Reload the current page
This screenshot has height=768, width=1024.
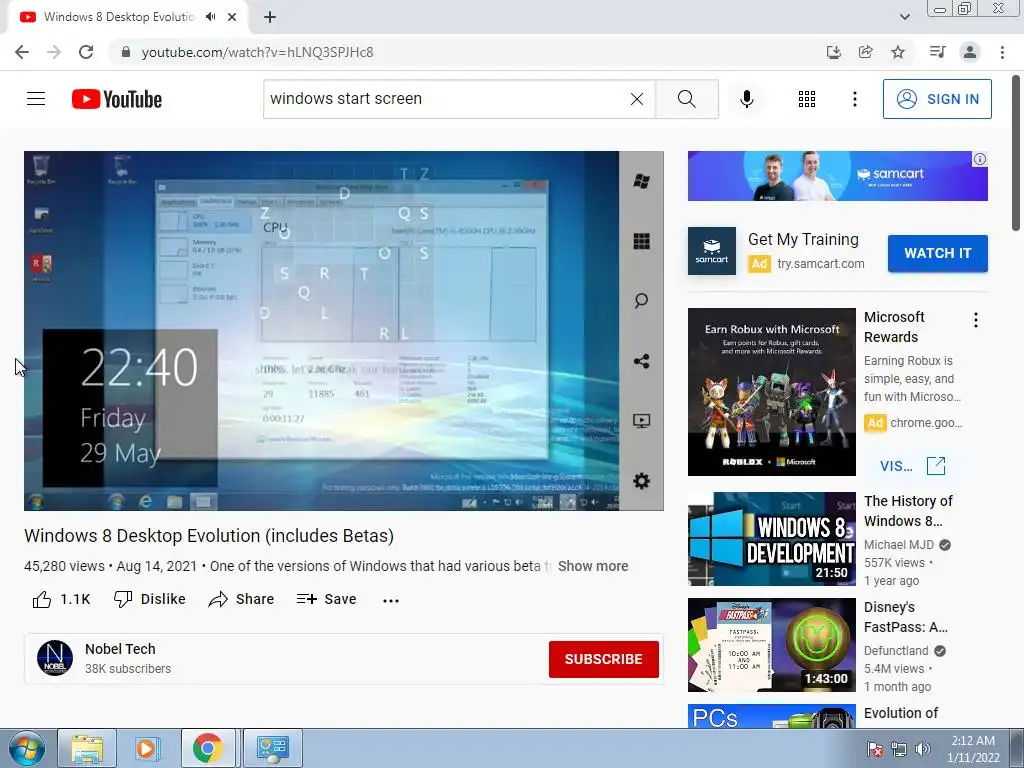click(x=86, y=52)
